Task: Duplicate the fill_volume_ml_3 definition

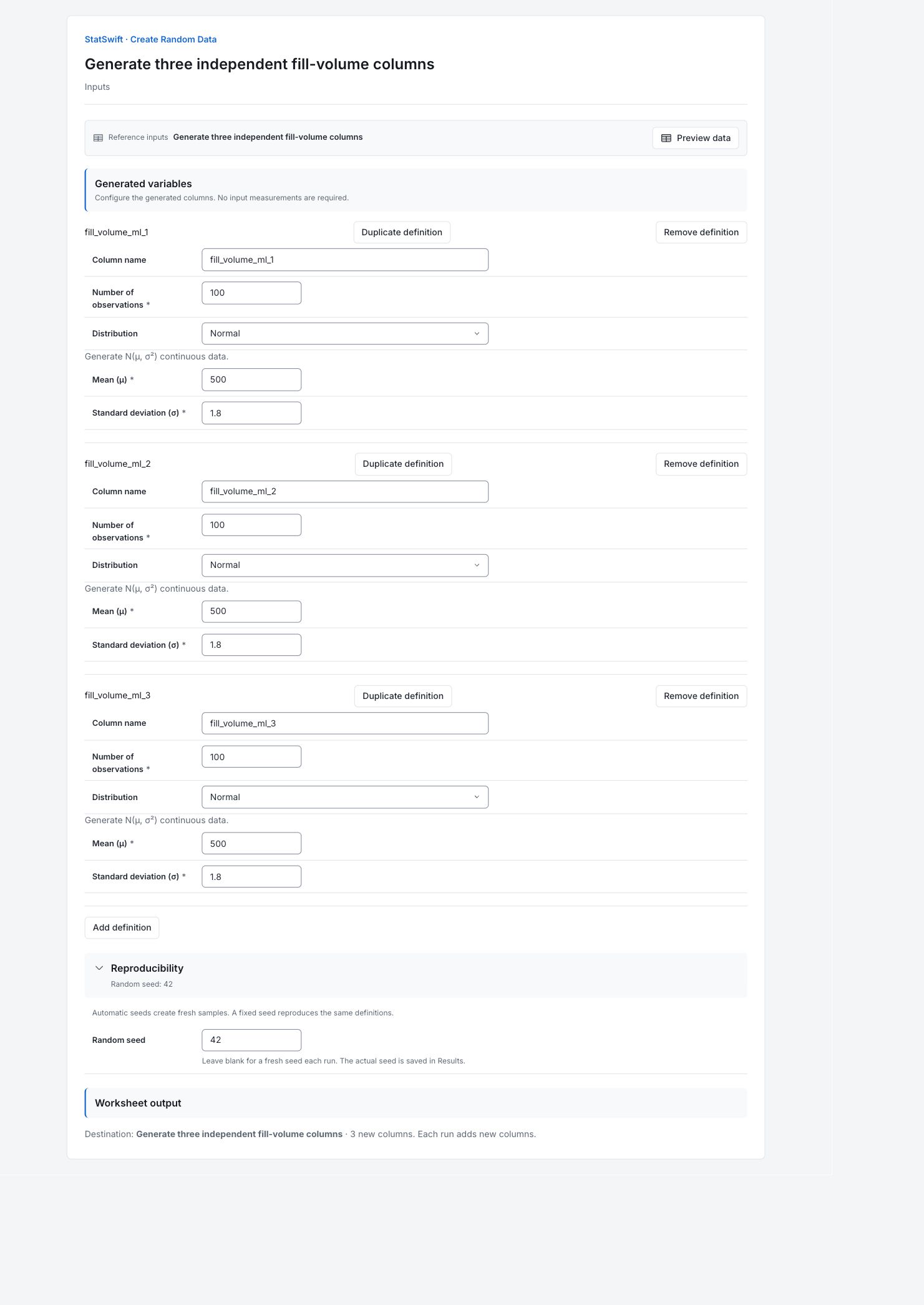Action: [403, 696]
